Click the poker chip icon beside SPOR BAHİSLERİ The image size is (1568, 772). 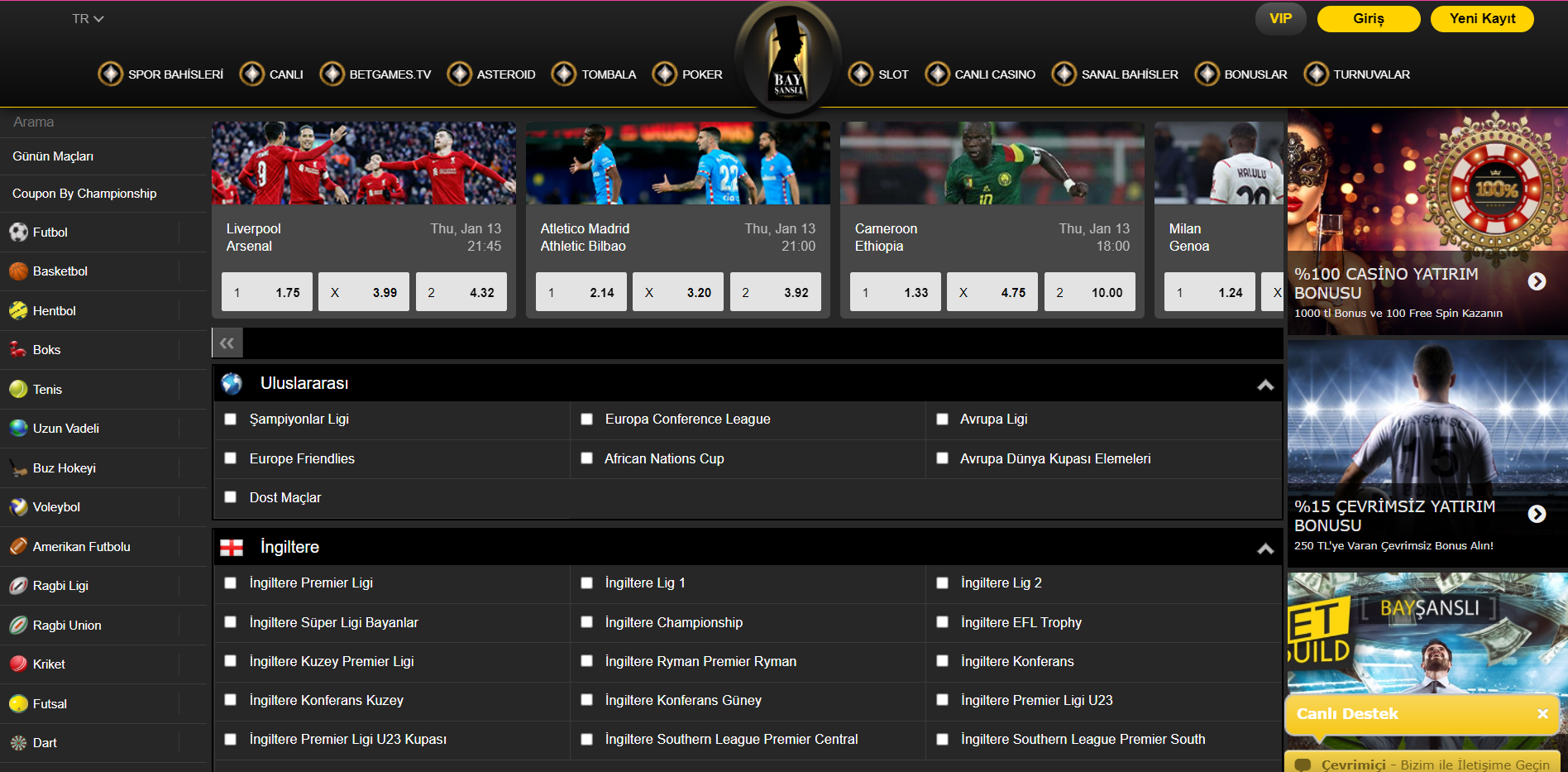pyautogui.click(x=110, y=74)
